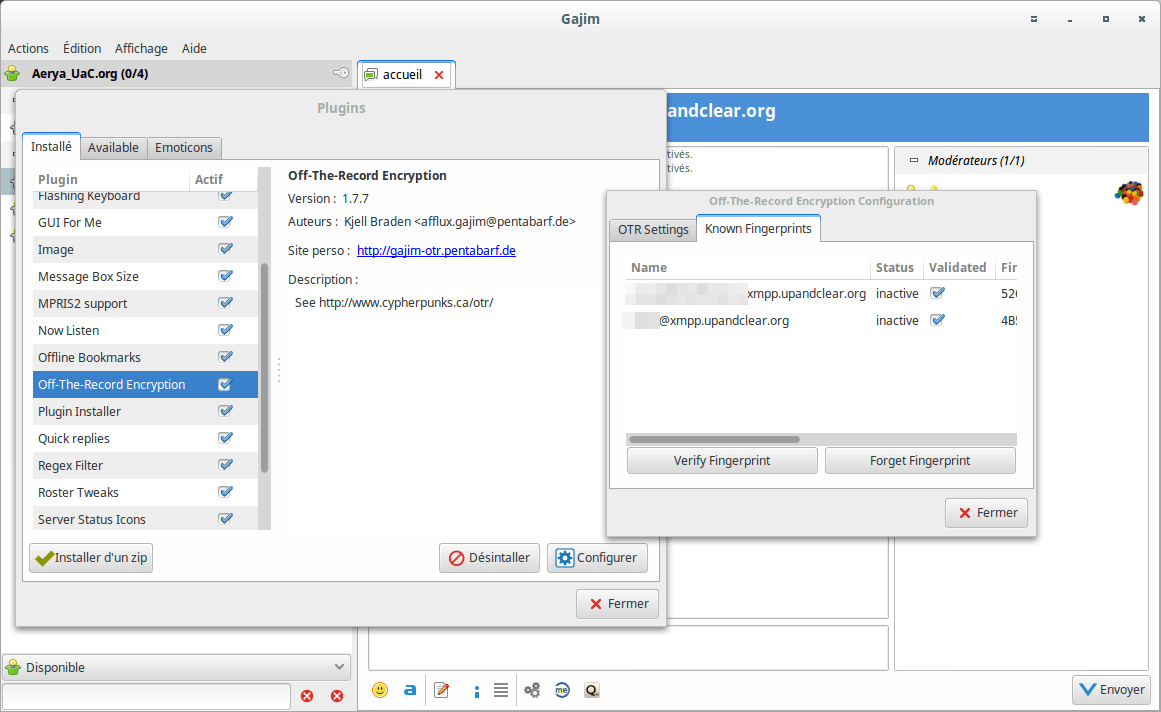Uncheck the Regex Filter plugin checkbox
Screen dimensions: 1161x712
click(226, 465)
